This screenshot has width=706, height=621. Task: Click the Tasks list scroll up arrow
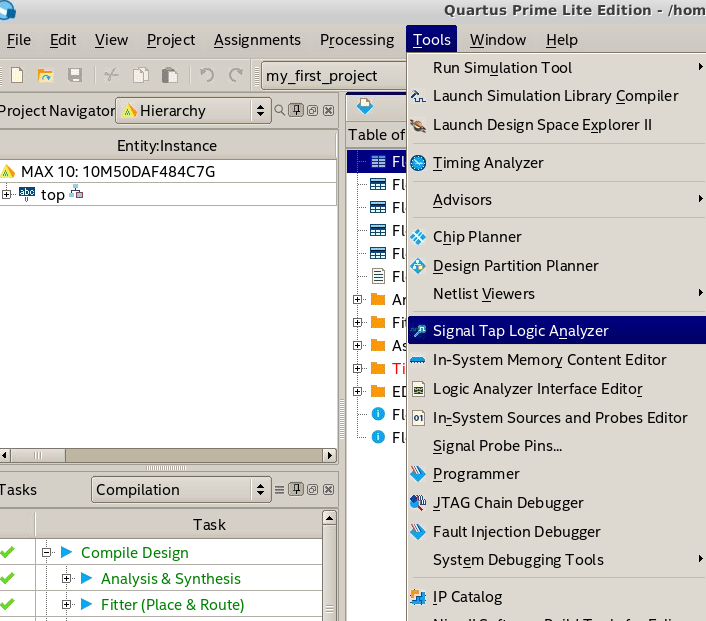click(330, 518)
